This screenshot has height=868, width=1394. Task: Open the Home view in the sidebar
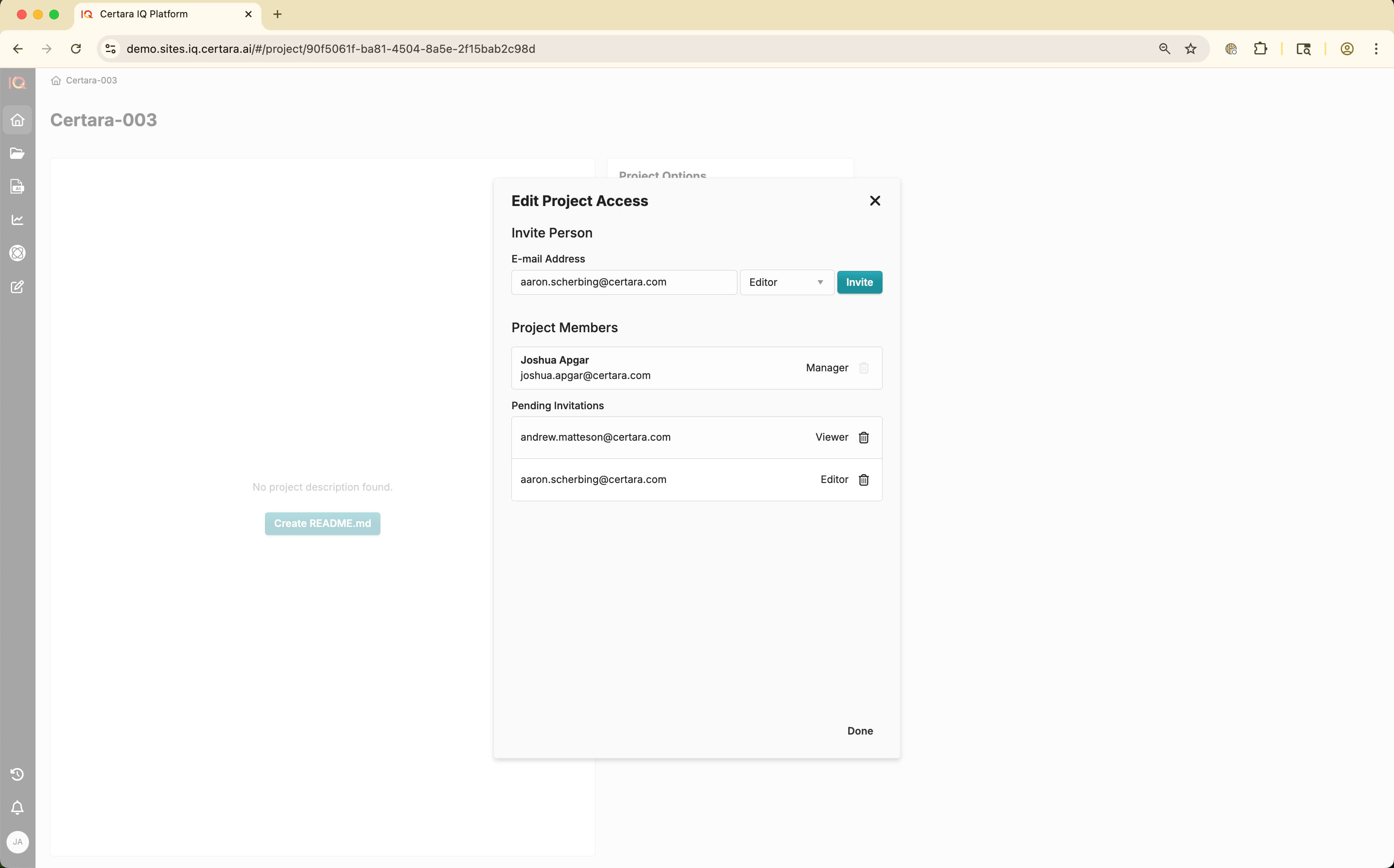pyautogui.click(x=17, y=119)
